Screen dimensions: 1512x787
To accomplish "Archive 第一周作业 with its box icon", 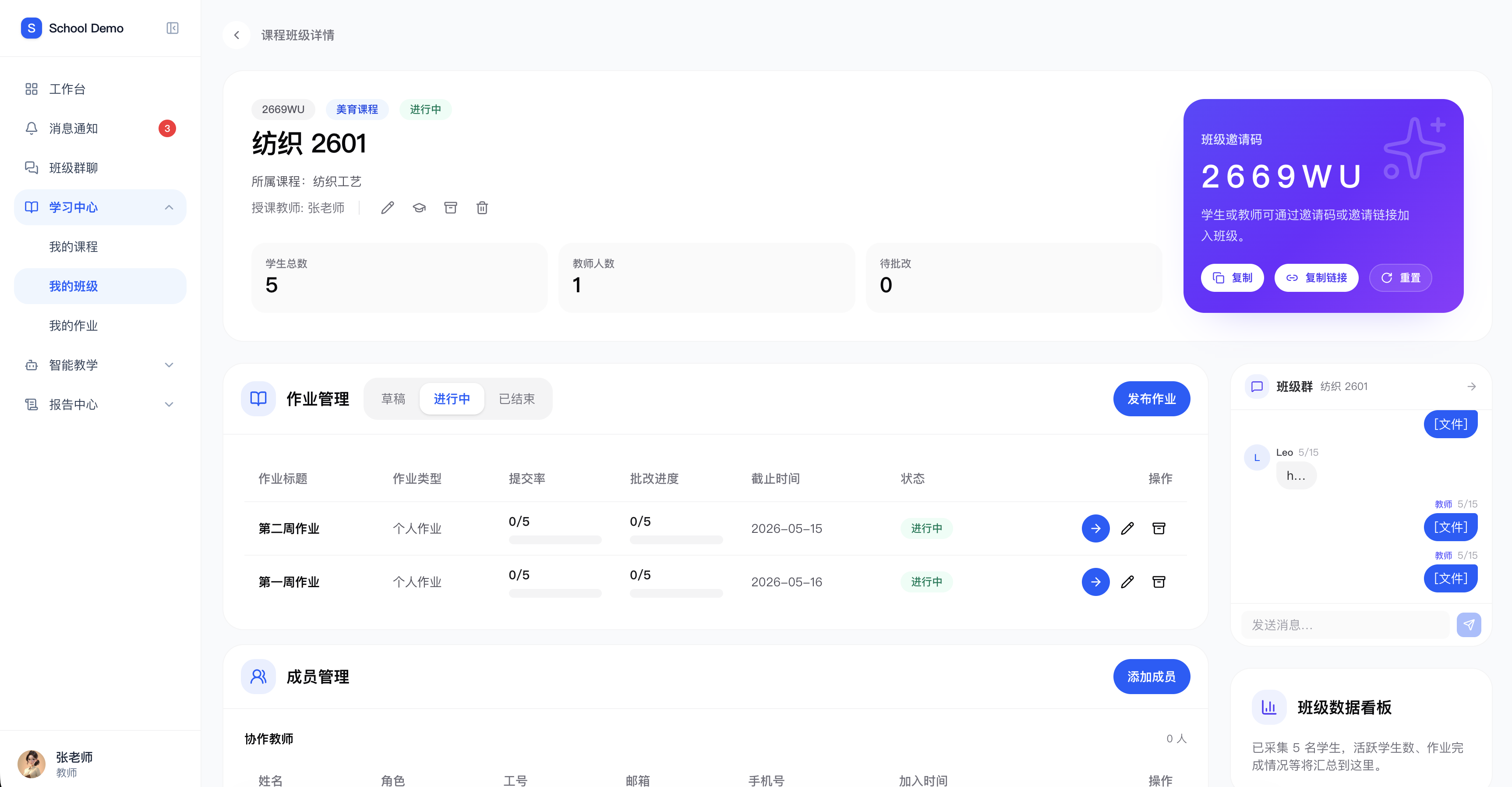I will point(1159,582).
